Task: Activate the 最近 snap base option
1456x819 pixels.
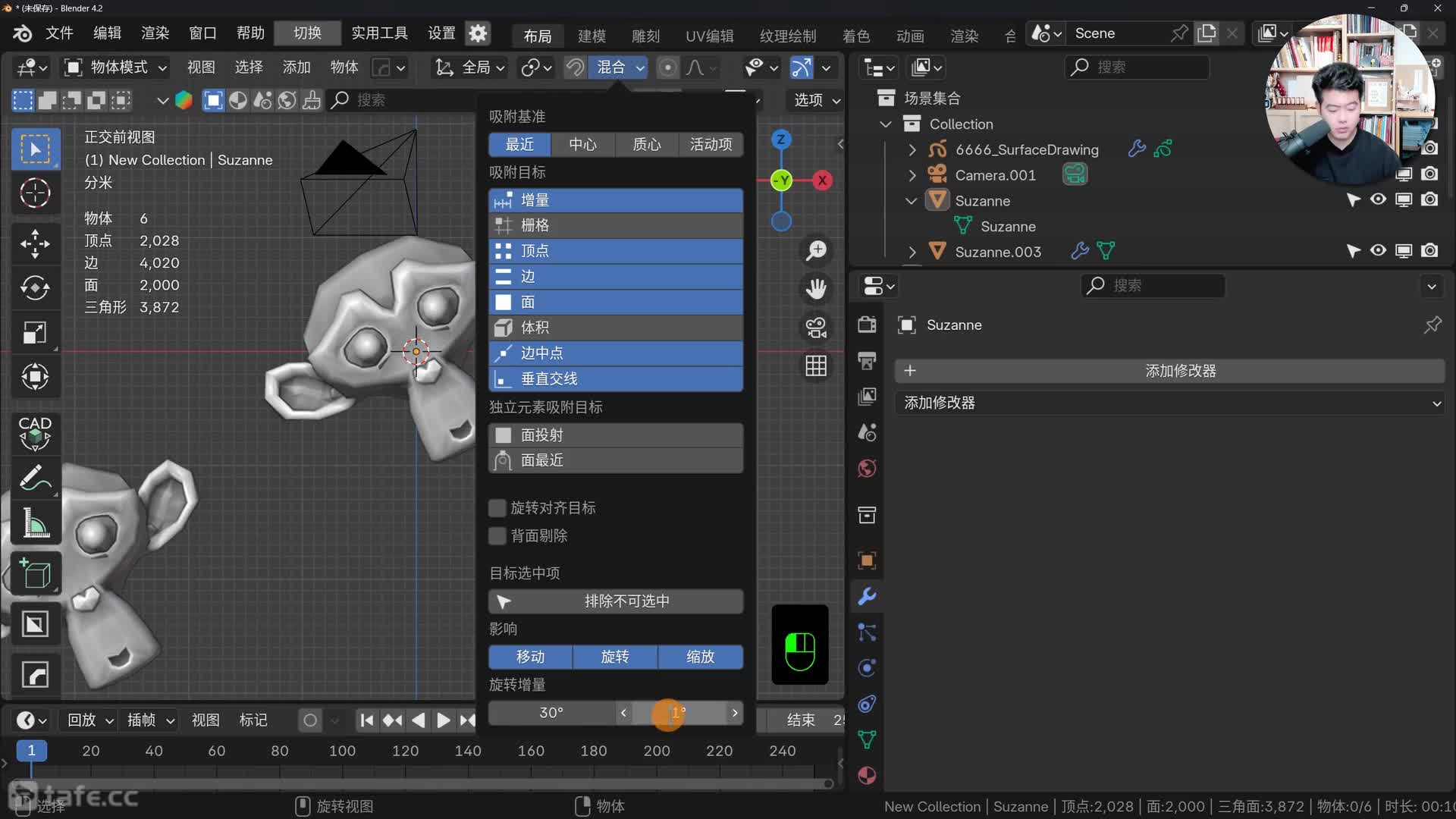Action: pos(519,144)
